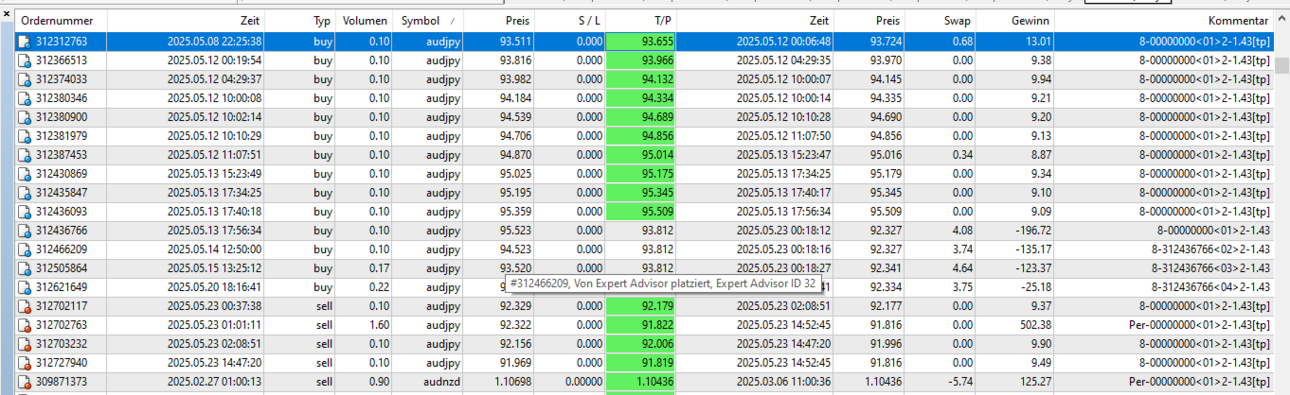Select the loss value -135.17
The width and height of the screenshot is (1290, 395).
click(x=1032, y=250)
